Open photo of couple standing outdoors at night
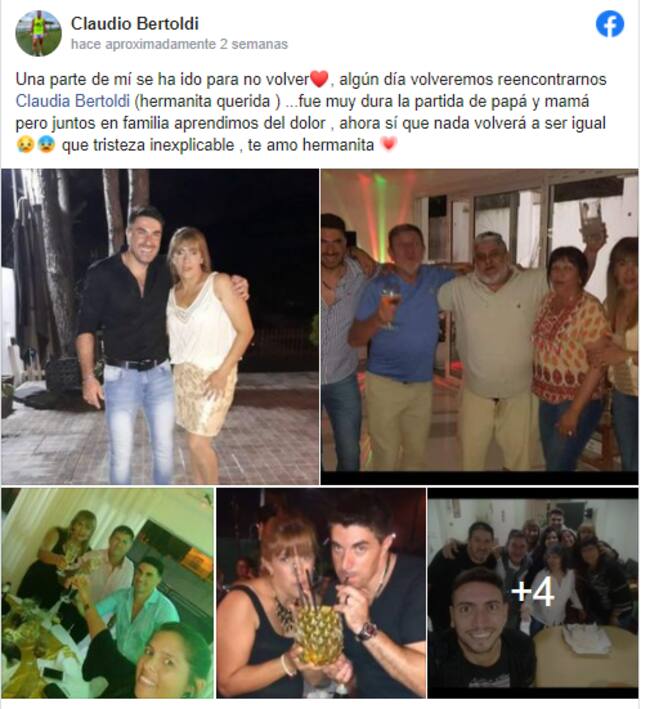 160,326
